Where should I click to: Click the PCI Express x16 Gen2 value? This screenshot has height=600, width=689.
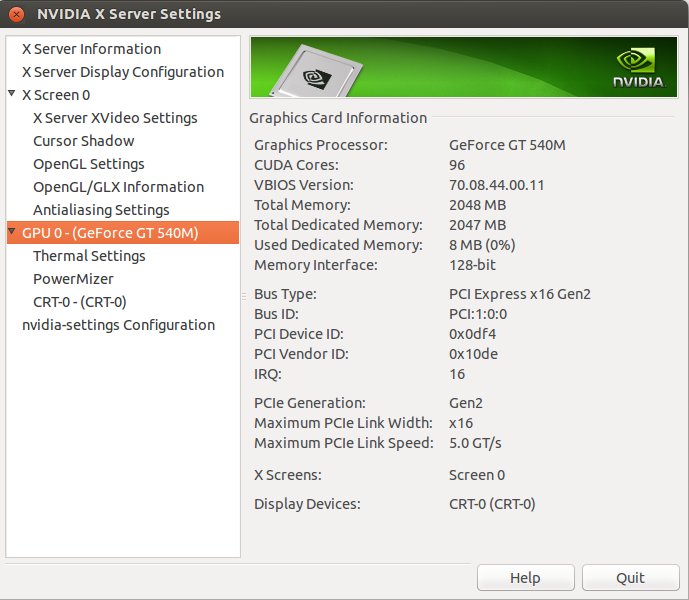[x=520, y=294]
